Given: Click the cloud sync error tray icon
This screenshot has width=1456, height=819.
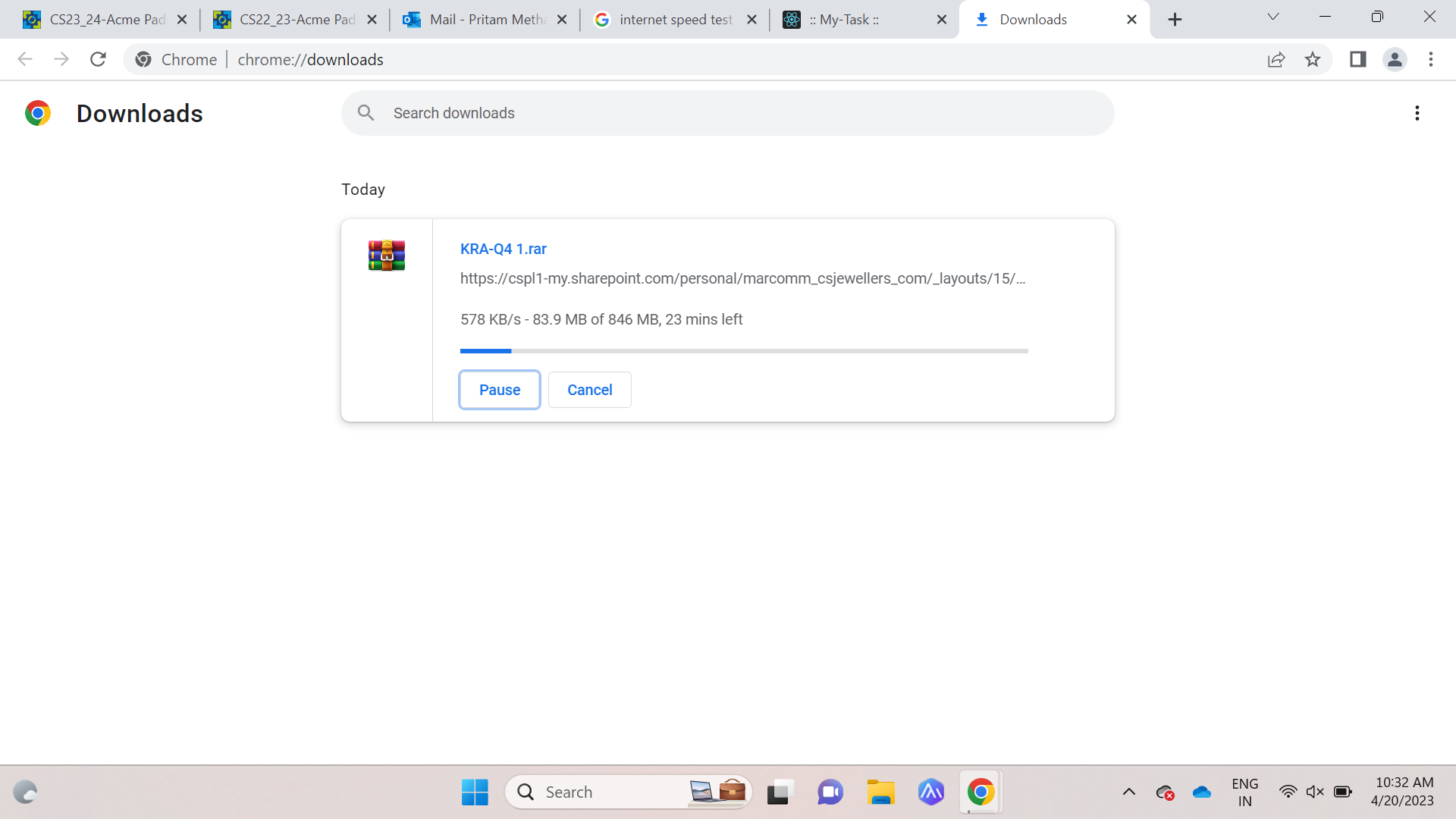Looking at the screenshot, I should tap(1165, 792).
